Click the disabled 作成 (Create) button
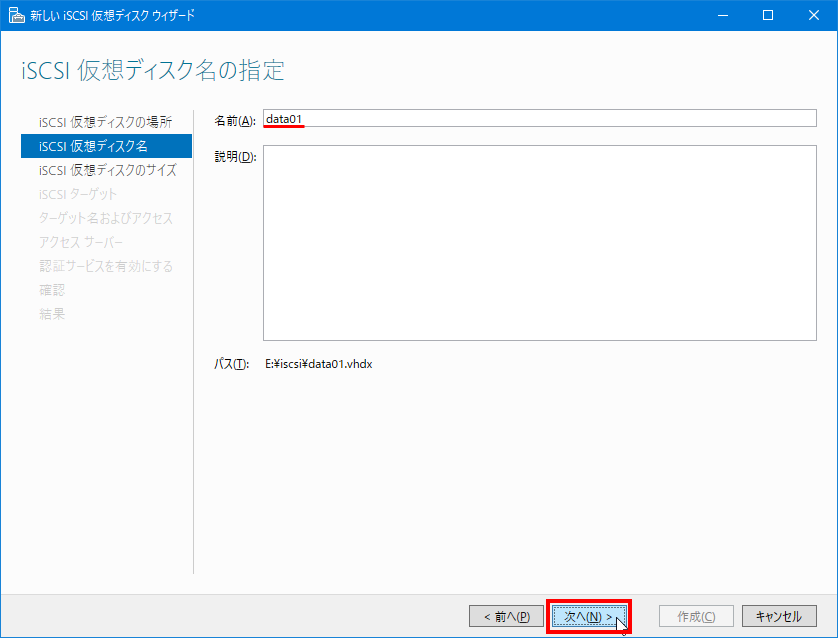The width and height of the screenshot is (838, 638). click(x=696, y=616)
